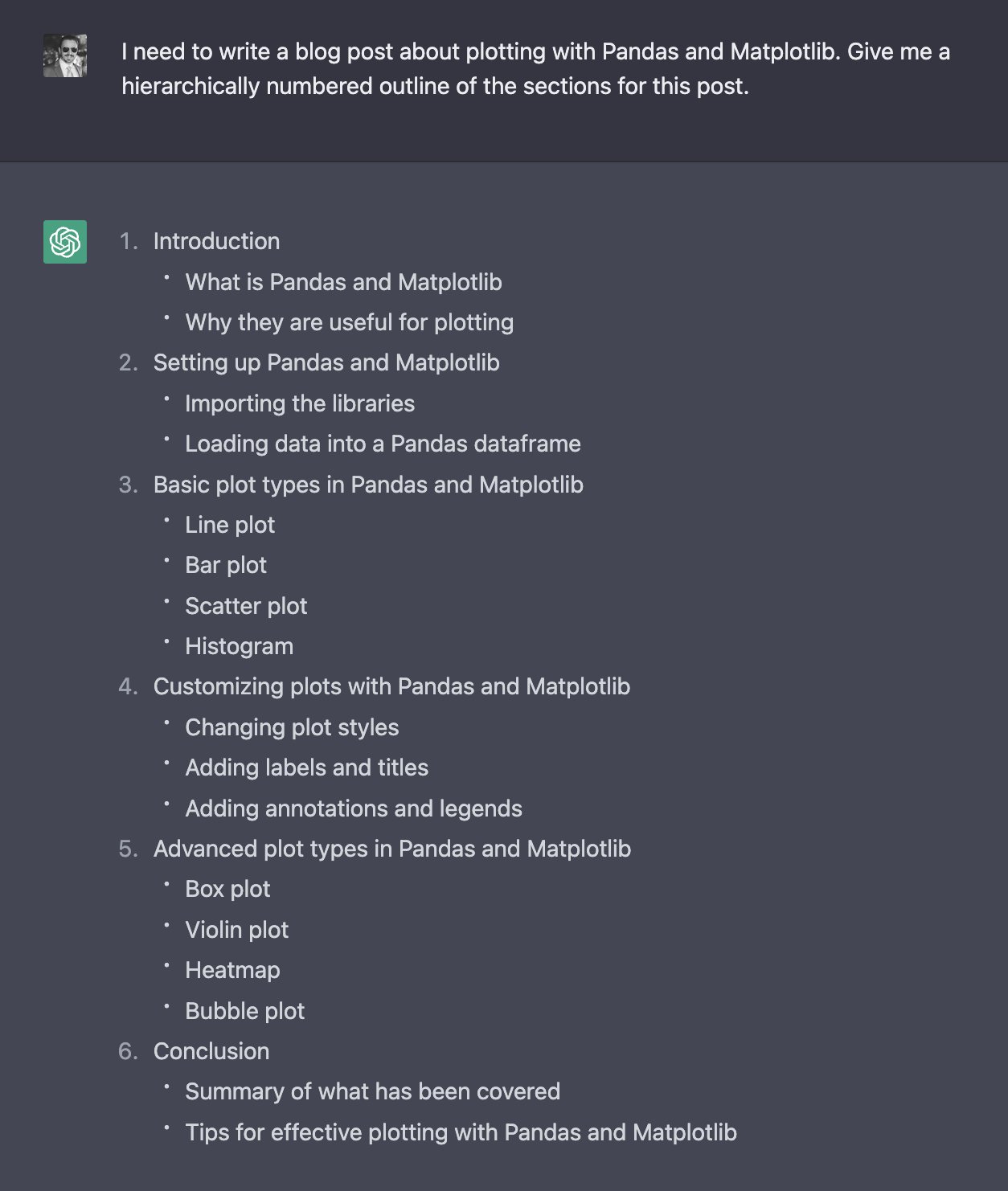Image resolution: width=1008 pixels, height=1191 pixels.
Task: Click 'Tips for effective plotting' bullet
Action: click(461, 1132)
